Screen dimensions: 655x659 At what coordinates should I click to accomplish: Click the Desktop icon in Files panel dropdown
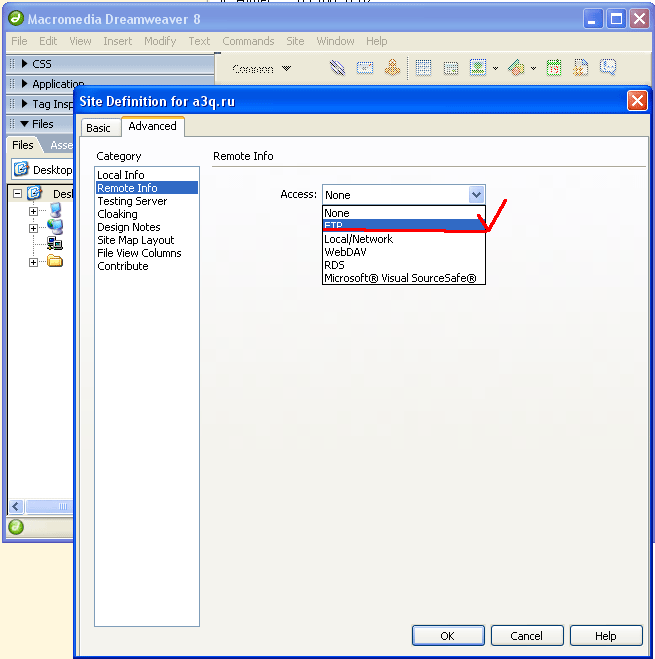coord(21,169)
